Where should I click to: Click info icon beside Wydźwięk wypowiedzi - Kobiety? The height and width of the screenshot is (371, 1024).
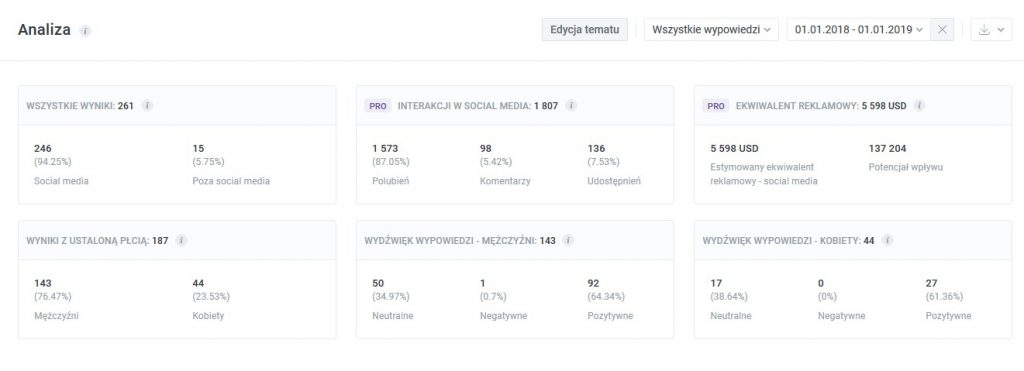point(888,240)
